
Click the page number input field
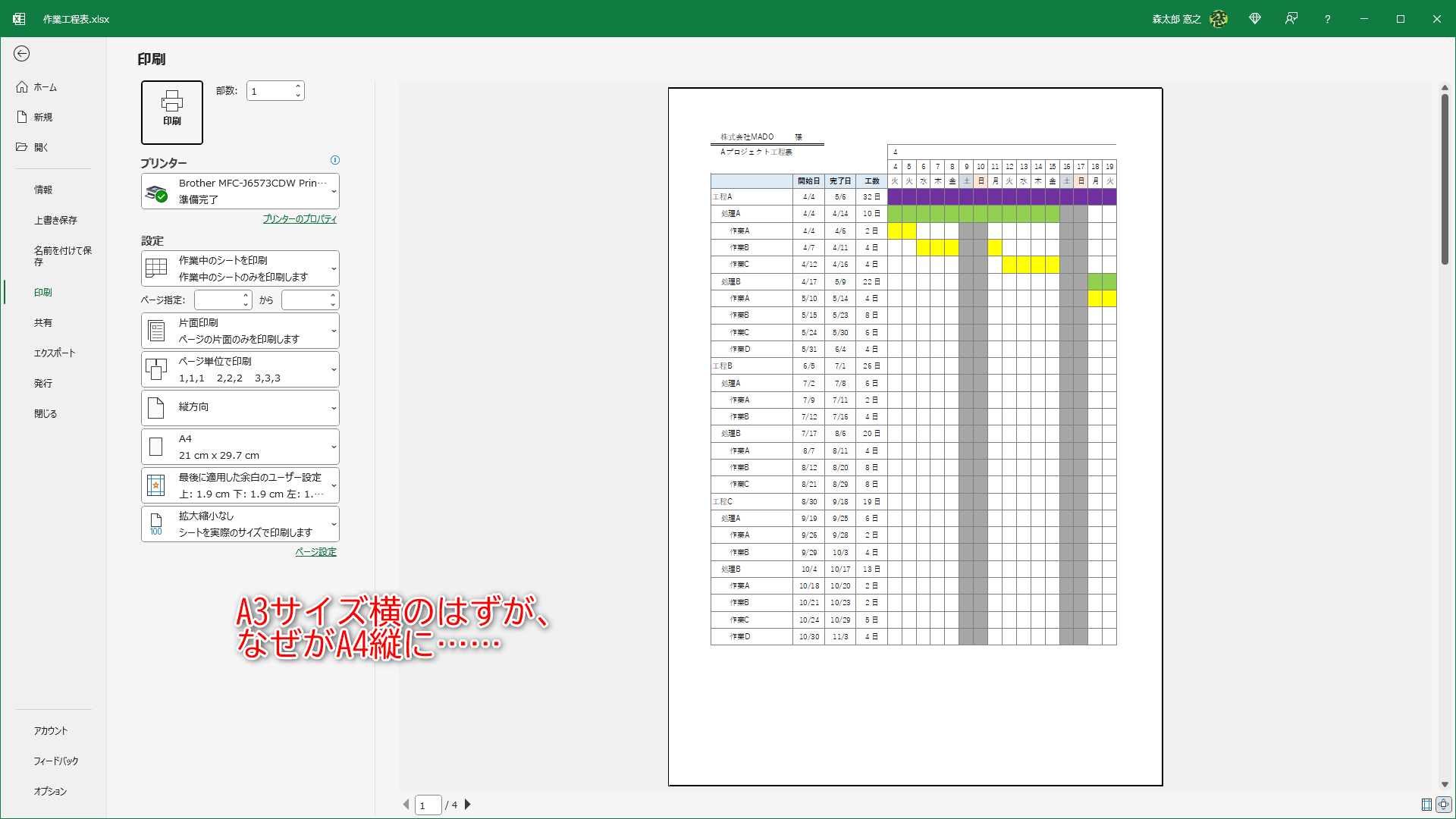[428, 805]
